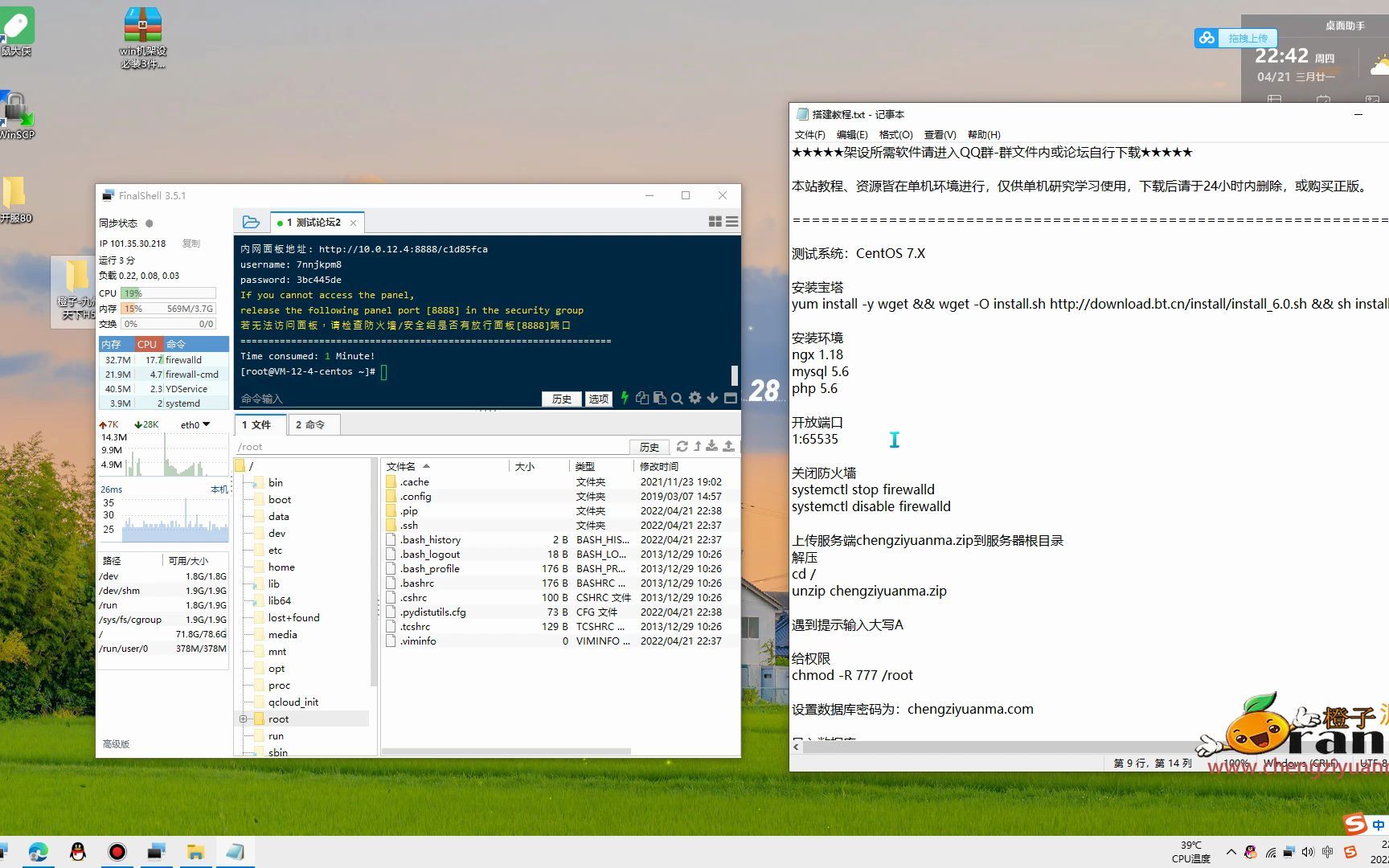Screen dimensions: 1389x868
Task: Close the 测试论坛2 session tab
Action: point(353,223)
